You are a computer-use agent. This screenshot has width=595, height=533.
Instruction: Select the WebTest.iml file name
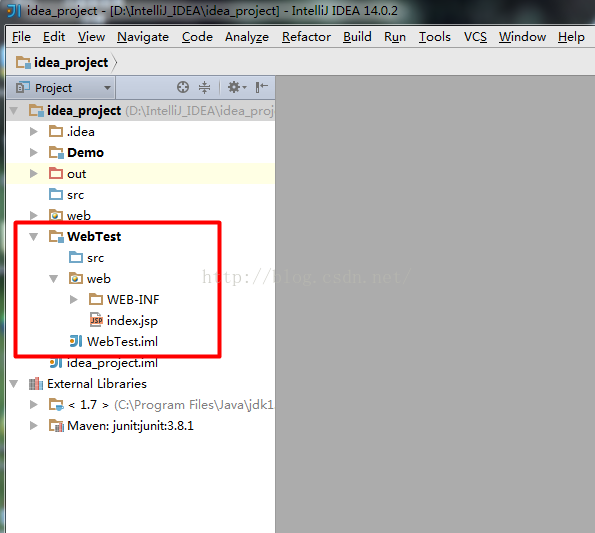pos(122,342)
